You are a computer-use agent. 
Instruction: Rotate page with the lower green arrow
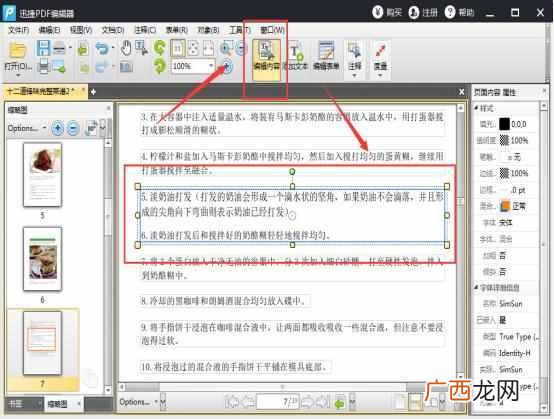pyautogui.click(x=160, y=66)
